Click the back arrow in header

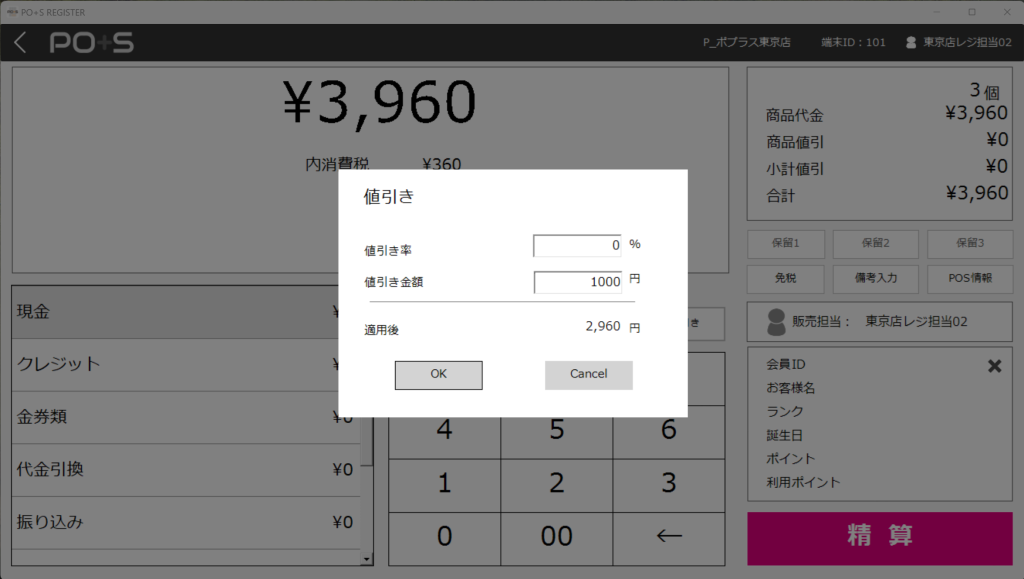click(x=21, y=42)
